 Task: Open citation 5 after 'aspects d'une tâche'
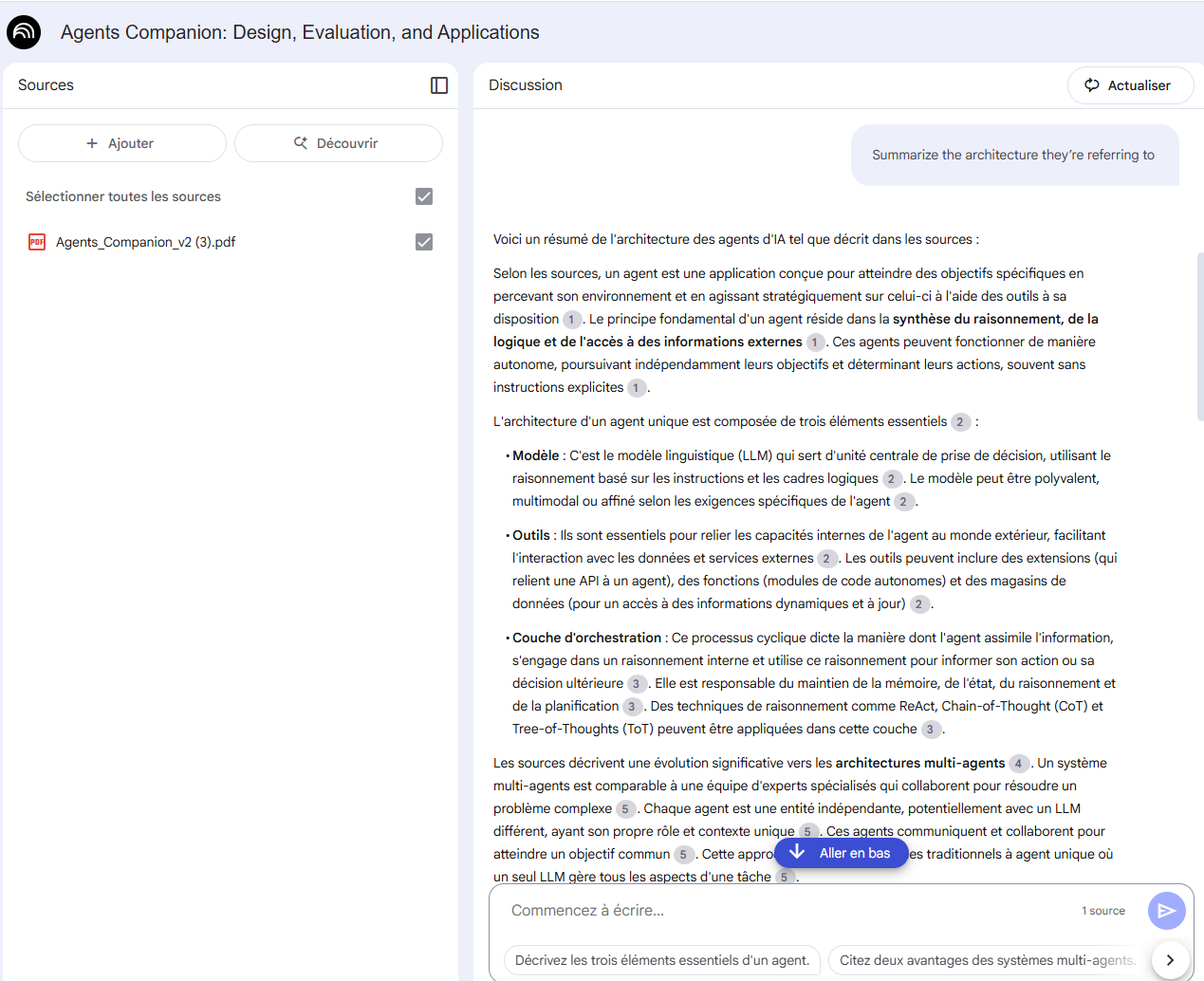click(x=784, y=878)
